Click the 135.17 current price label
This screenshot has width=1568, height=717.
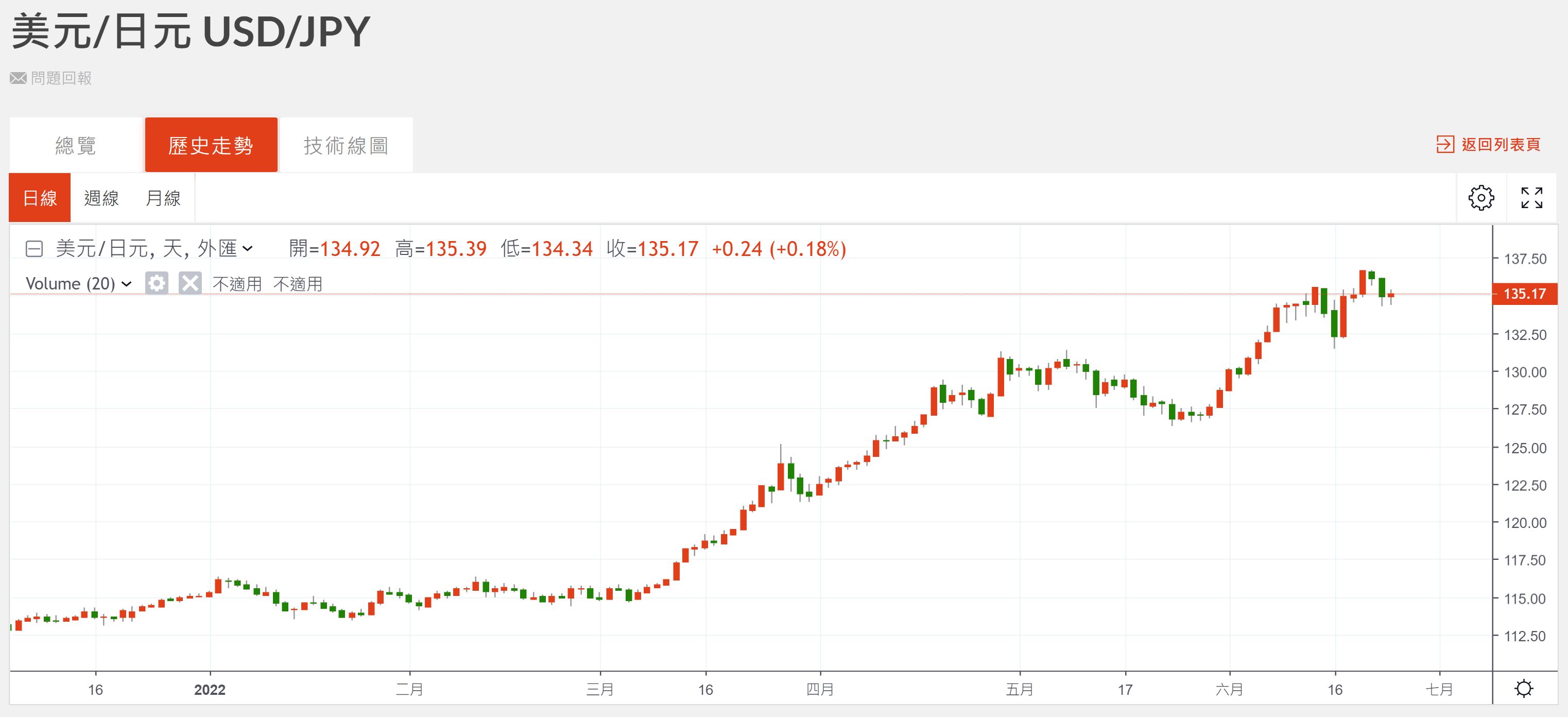[1524, 294]
